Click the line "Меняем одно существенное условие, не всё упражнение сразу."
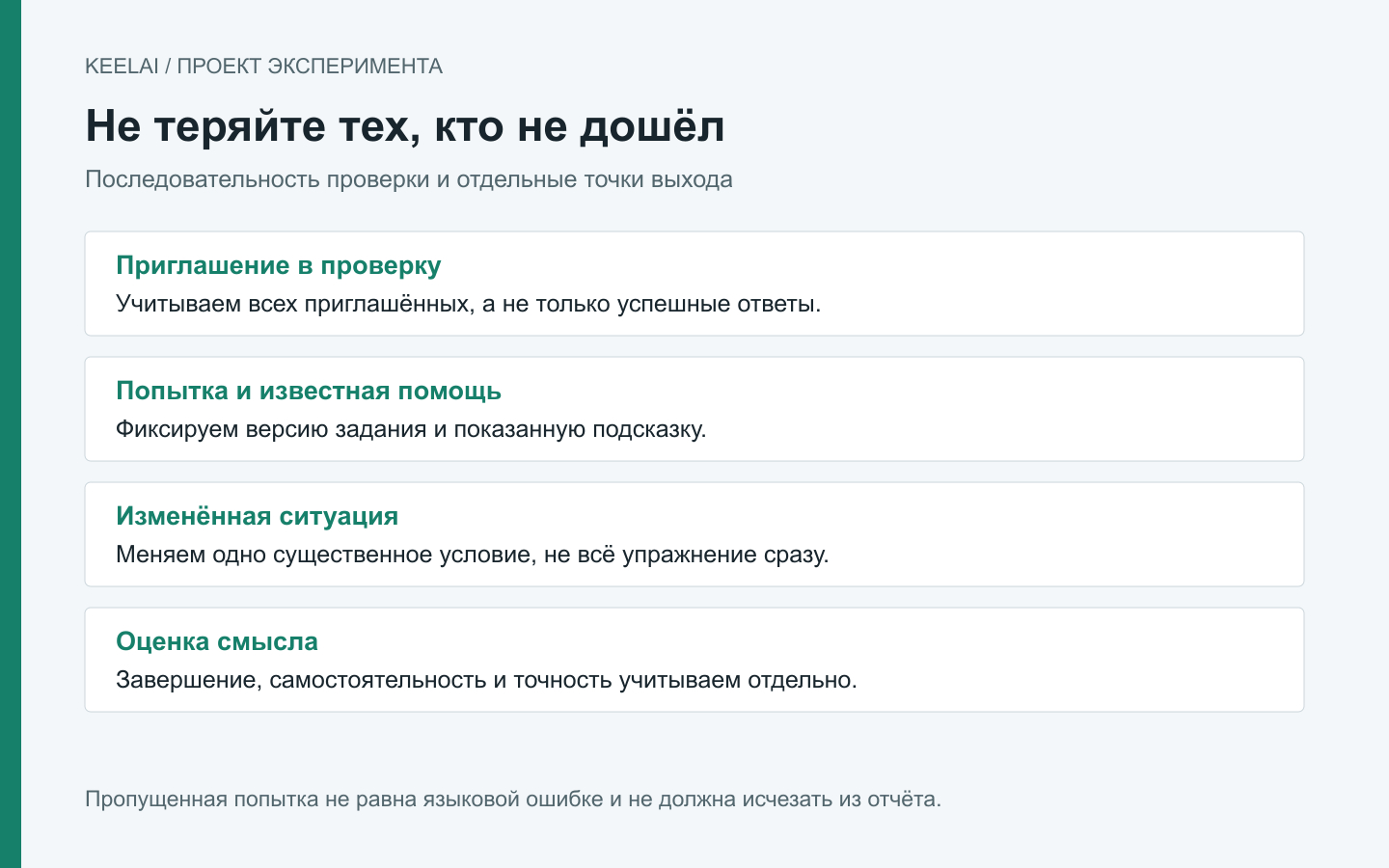The height and width of the screenshot is (868, 1389). point(473,555)
